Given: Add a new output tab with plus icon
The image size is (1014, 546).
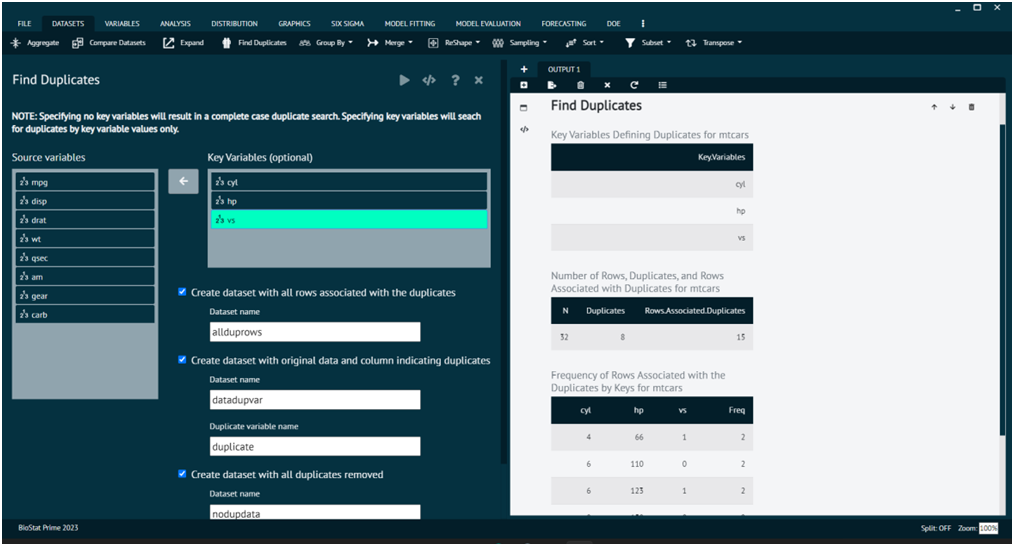Looking at the screenshot, I should tap(524, 69).
